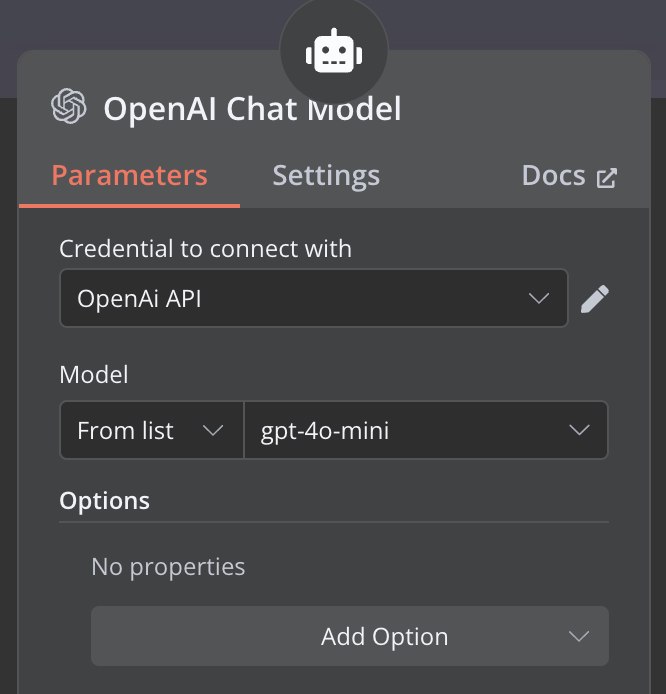This screenshot has height=694, width=666.
Task: Click the Add Option button
Action: [350, 636]
